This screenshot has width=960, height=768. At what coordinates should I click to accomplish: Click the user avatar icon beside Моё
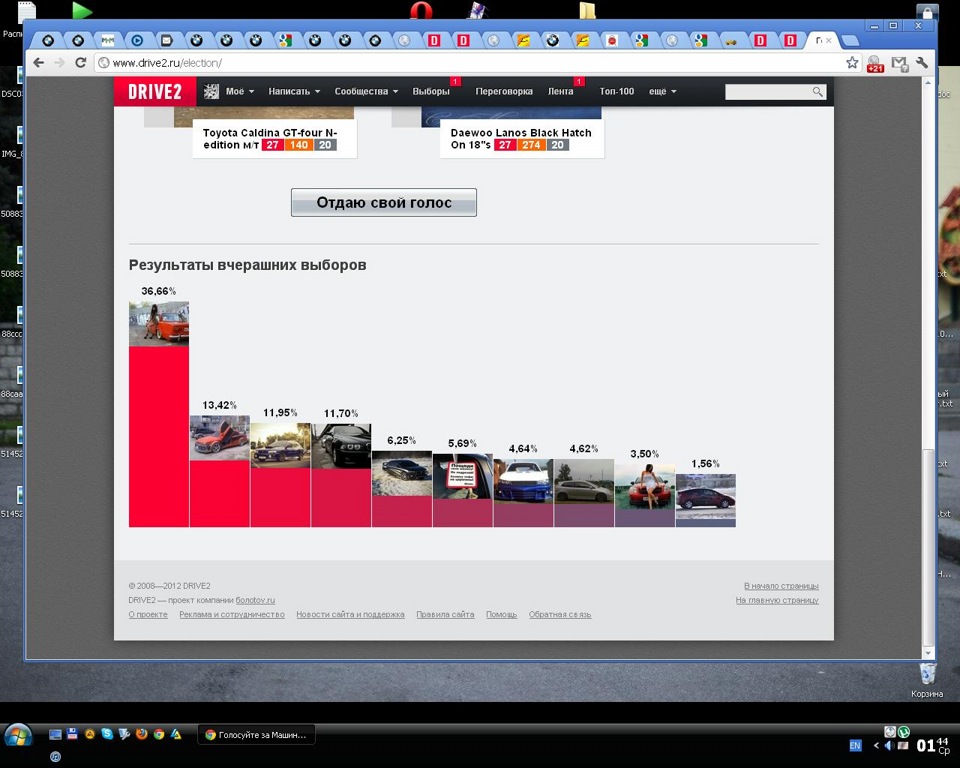tap(211, 91)
